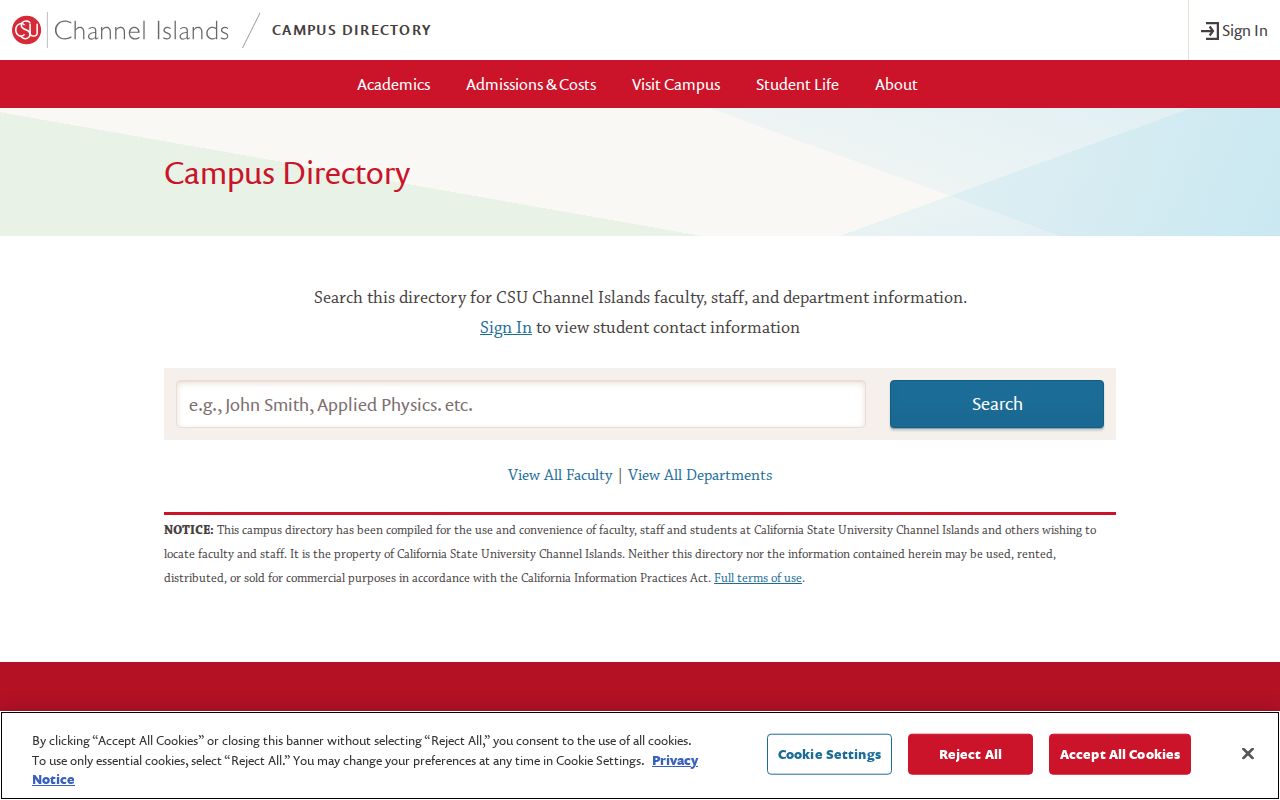Click the CSU Channel Islands logo
Image resolution: width=1280 pixels, height=800 pixels.
[120, 30]
